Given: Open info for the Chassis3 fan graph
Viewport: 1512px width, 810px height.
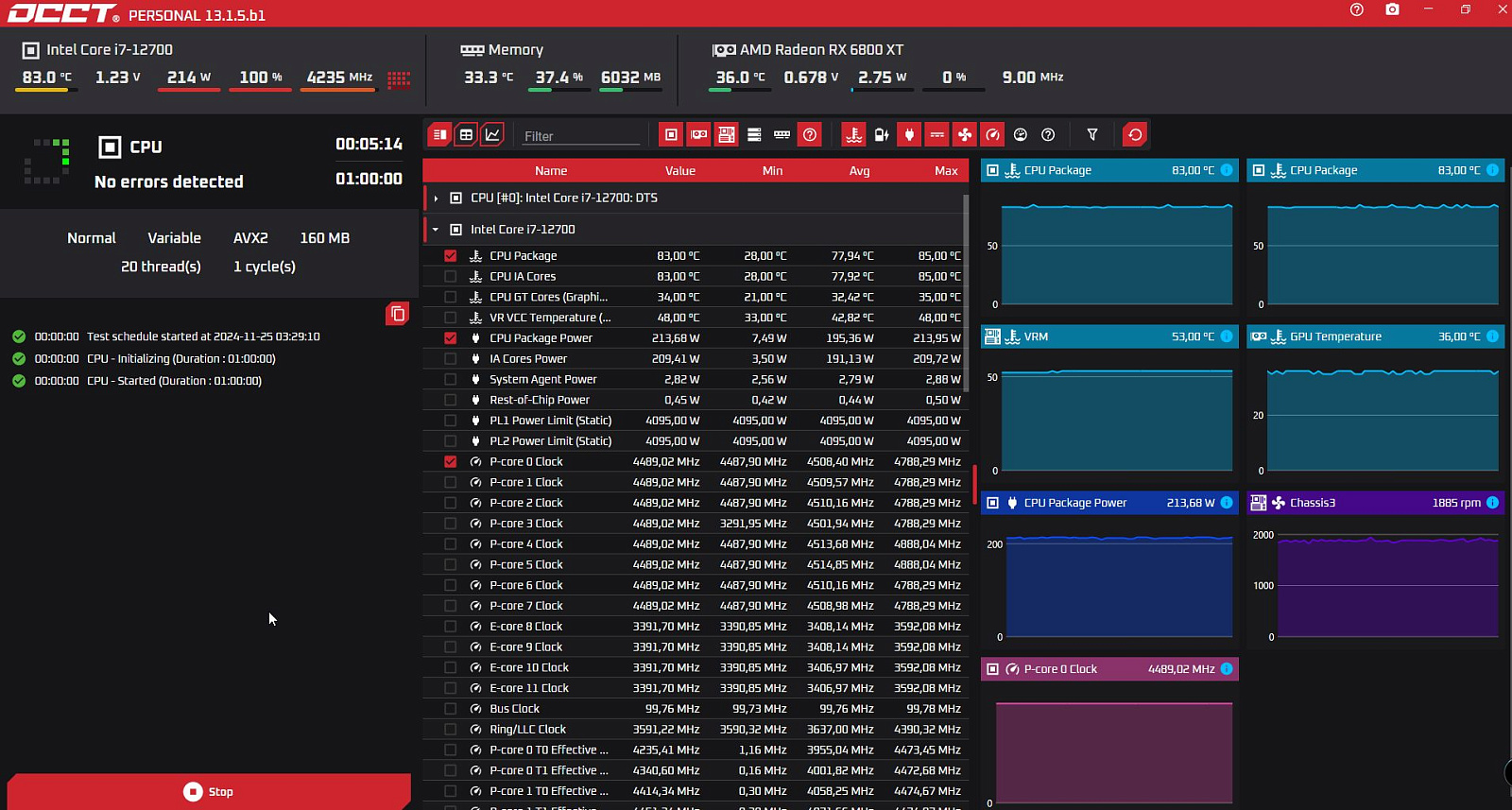Looking at the screenshot, I should (x=1492, y=503).
